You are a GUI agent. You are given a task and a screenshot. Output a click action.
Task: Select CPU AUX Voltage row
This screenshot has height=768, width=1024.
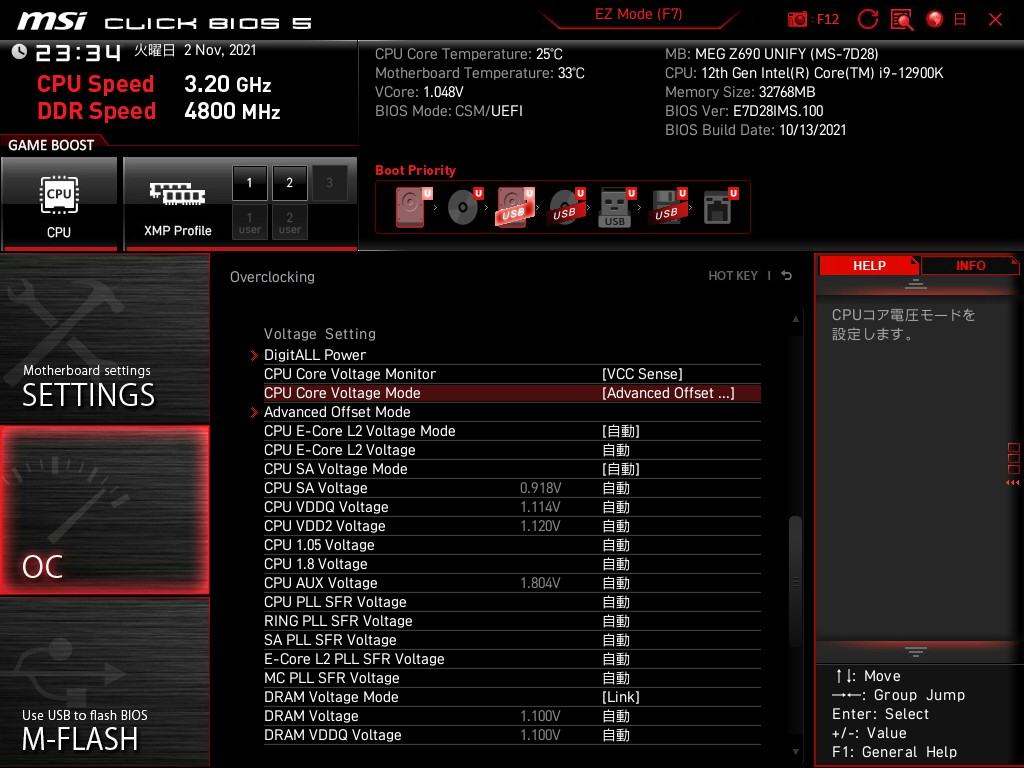click(x=512, y=583)
